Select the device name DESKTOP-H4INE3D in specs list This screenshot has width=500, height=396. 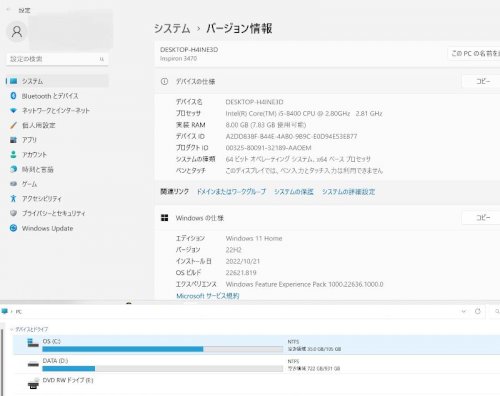254,102
